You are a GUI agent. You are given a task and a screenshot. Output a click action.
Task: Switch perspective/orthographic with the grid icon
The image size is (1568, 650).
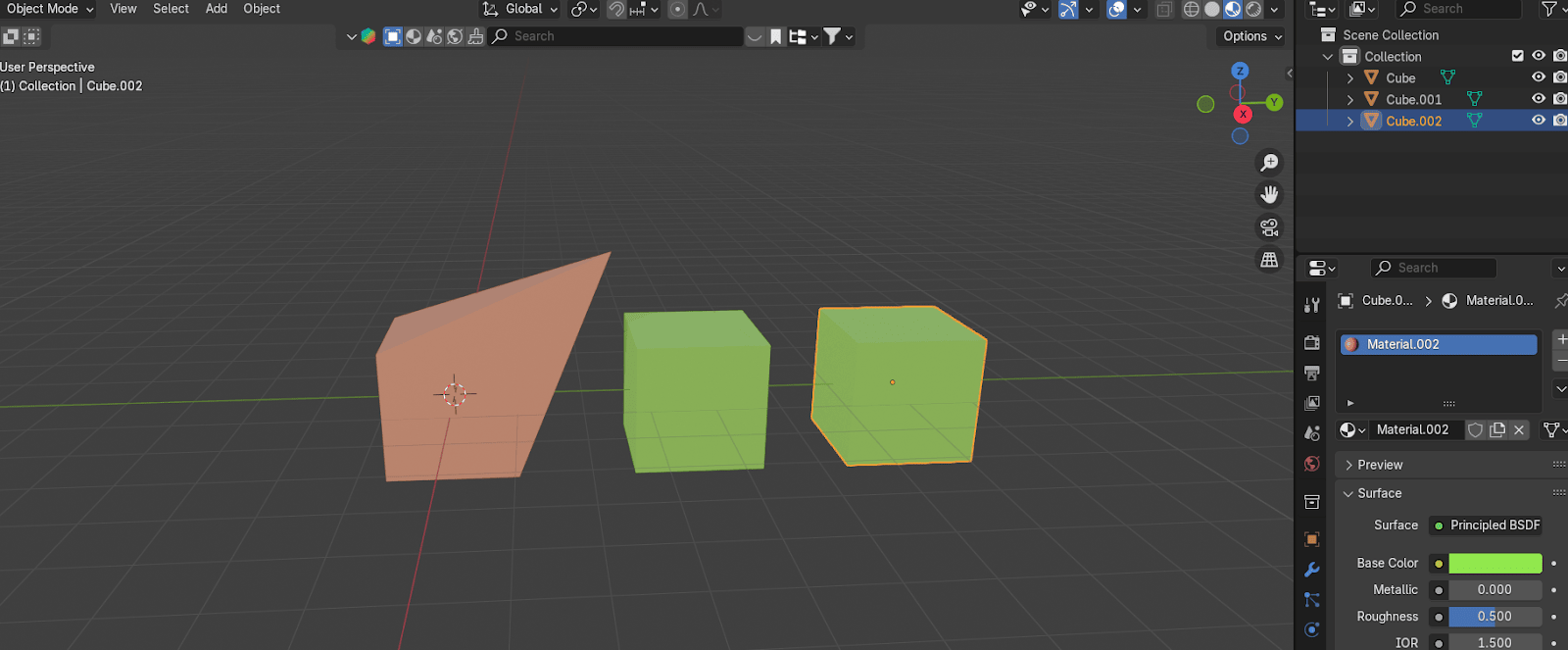(1269, 260)
